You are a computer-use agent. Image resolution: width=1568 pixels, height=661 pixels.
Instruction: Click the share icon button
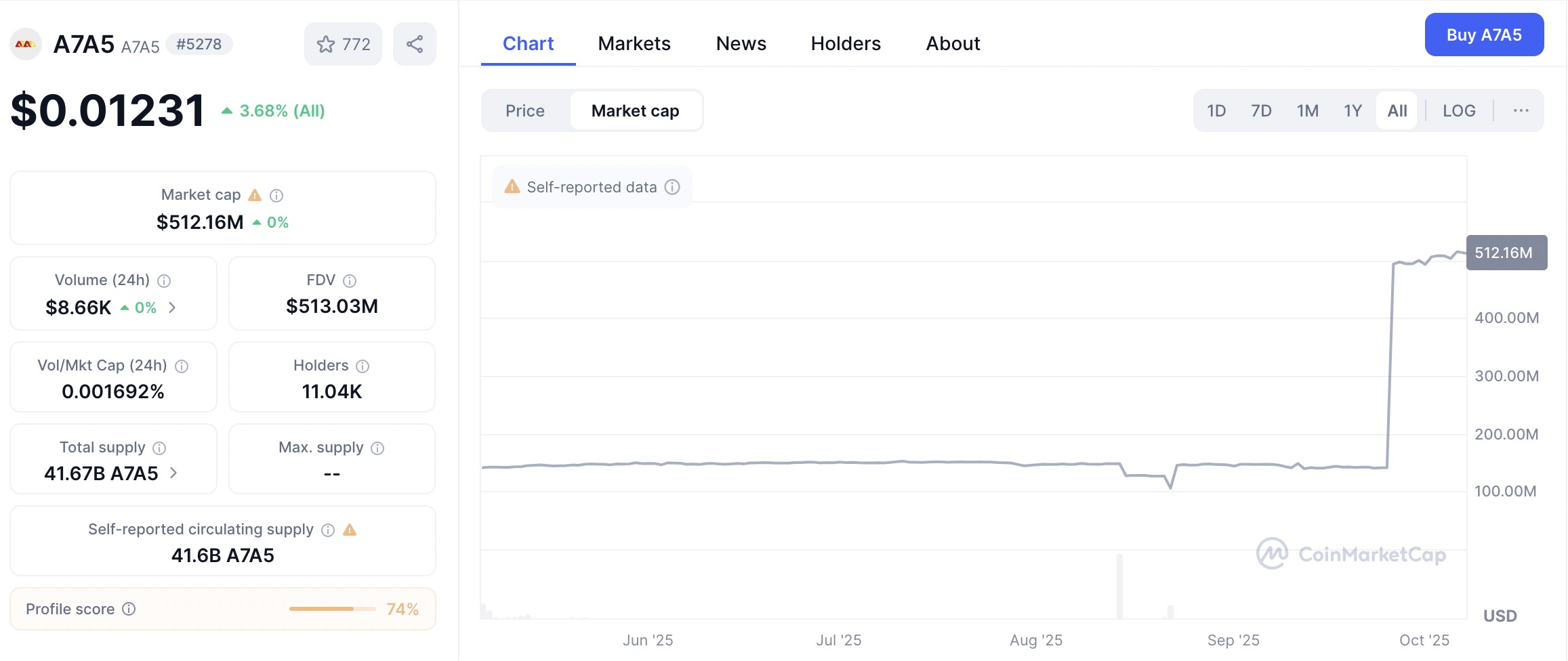point(415,45)
